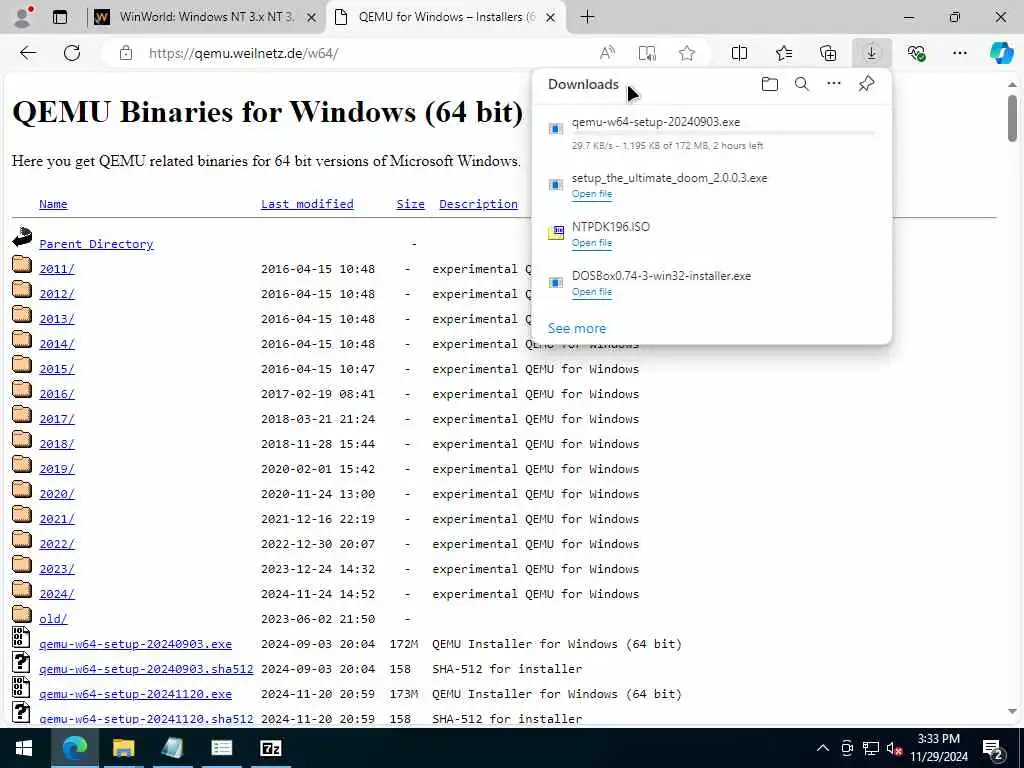Open the Windows Start button
1024x768 pixels.
click(24, 748)
